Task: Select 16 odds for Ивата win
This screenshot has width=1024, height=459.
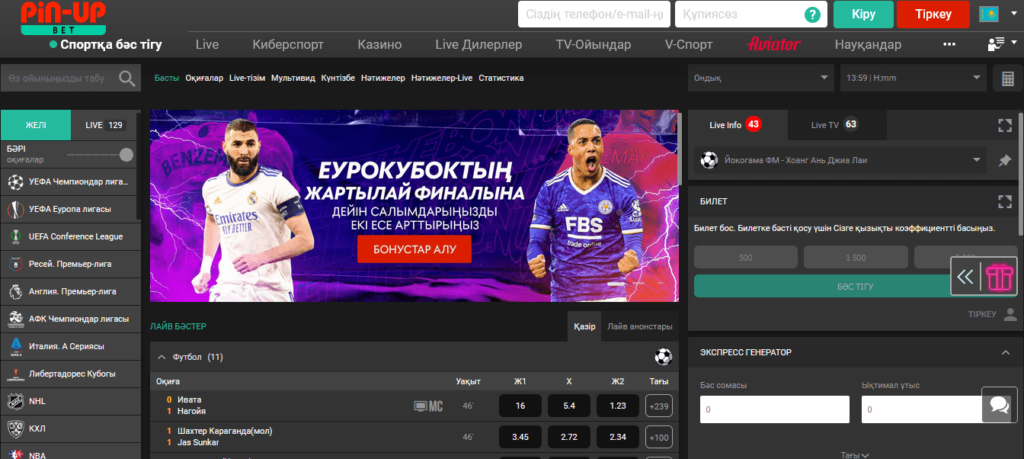Action: (520, 406)
